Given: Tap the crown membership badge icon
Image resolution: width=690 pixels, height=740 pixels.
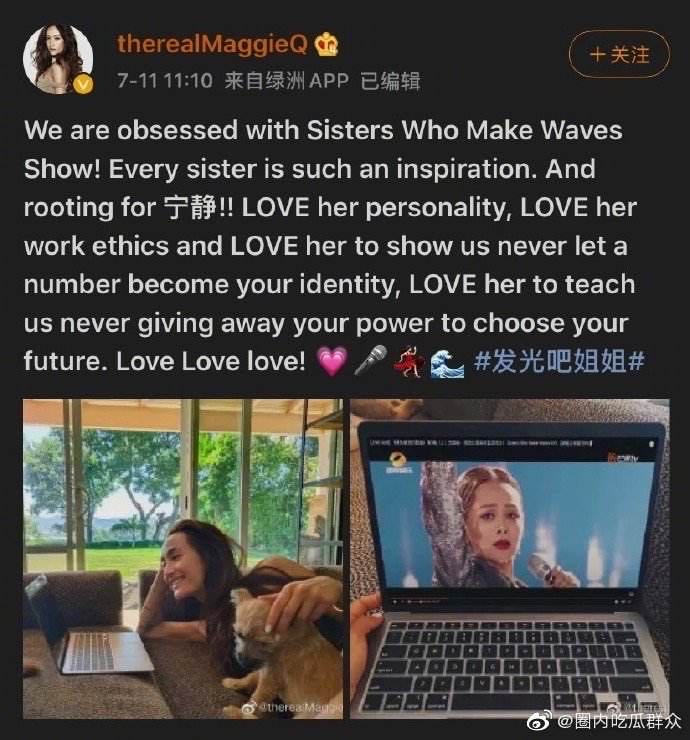Looking at the screenshot, I should (327, 45).
